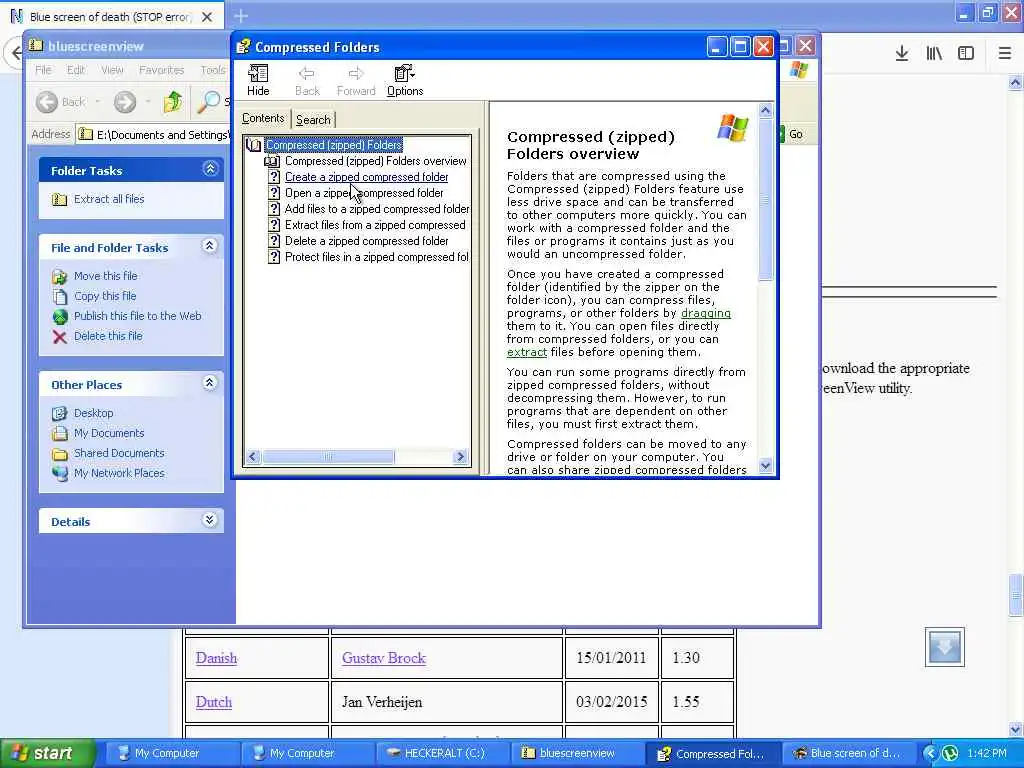Switch to the Contents tab

pos(263,118)
